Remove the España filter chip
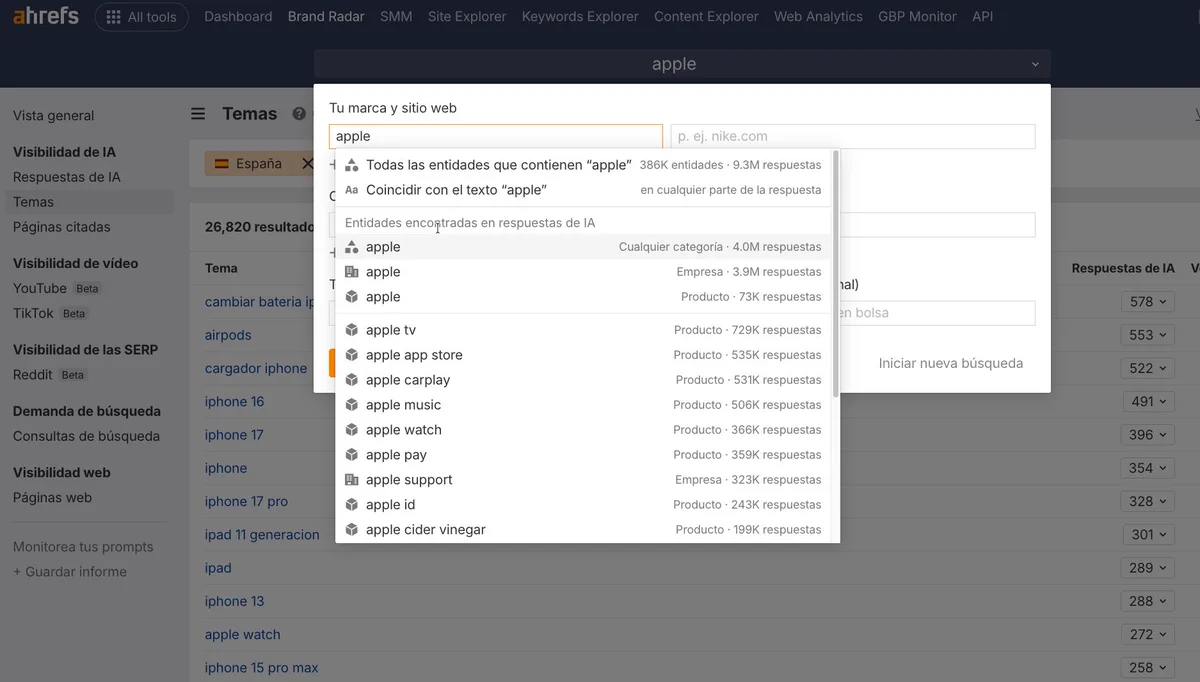The height and width of the screenshot is (682, 1200). click(x=307, y=163)
